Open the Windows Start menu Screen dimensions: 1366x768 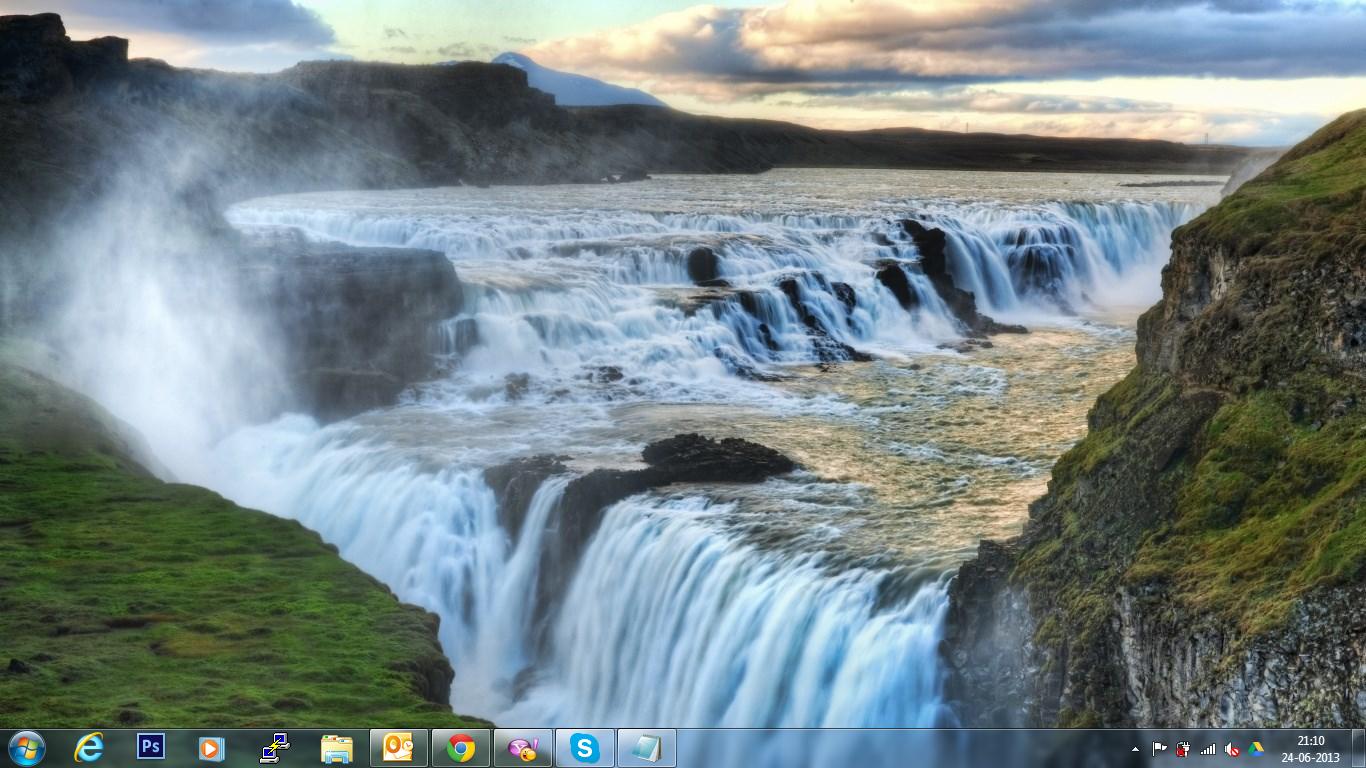(x=26, y=747)
